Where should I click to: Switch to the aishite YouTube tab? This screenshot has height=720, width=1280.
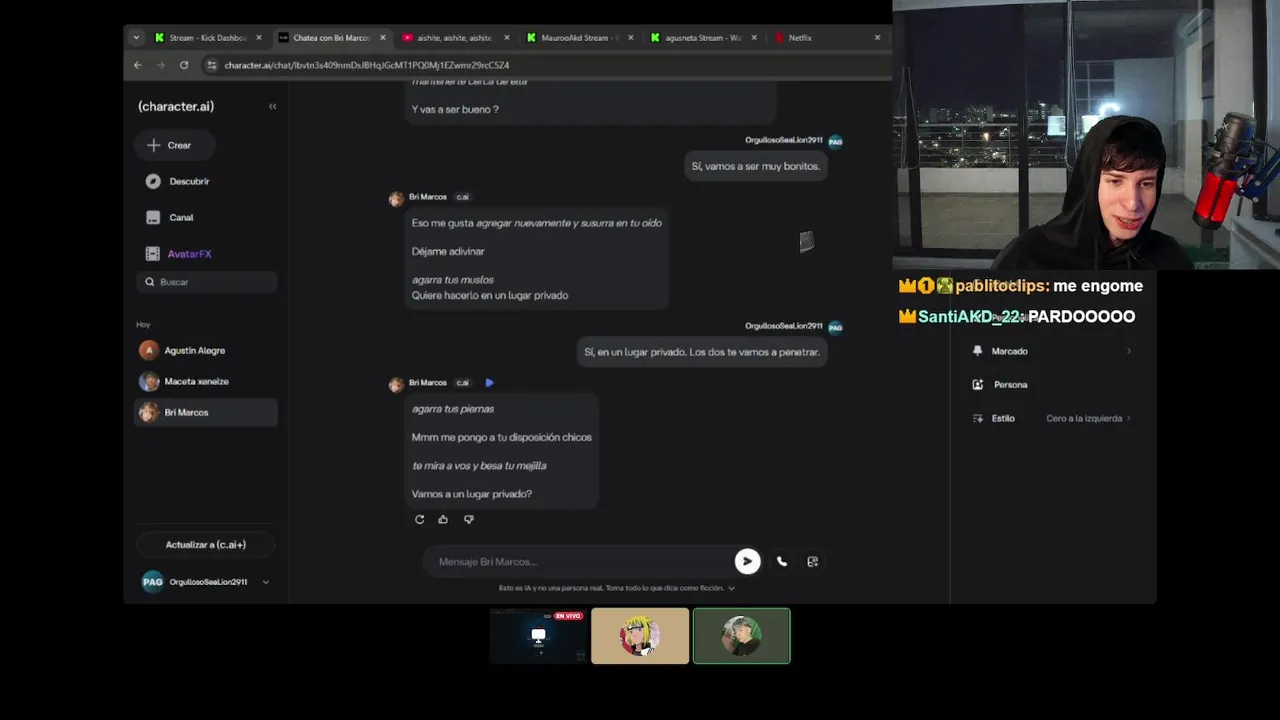click(x=455, y=38)
